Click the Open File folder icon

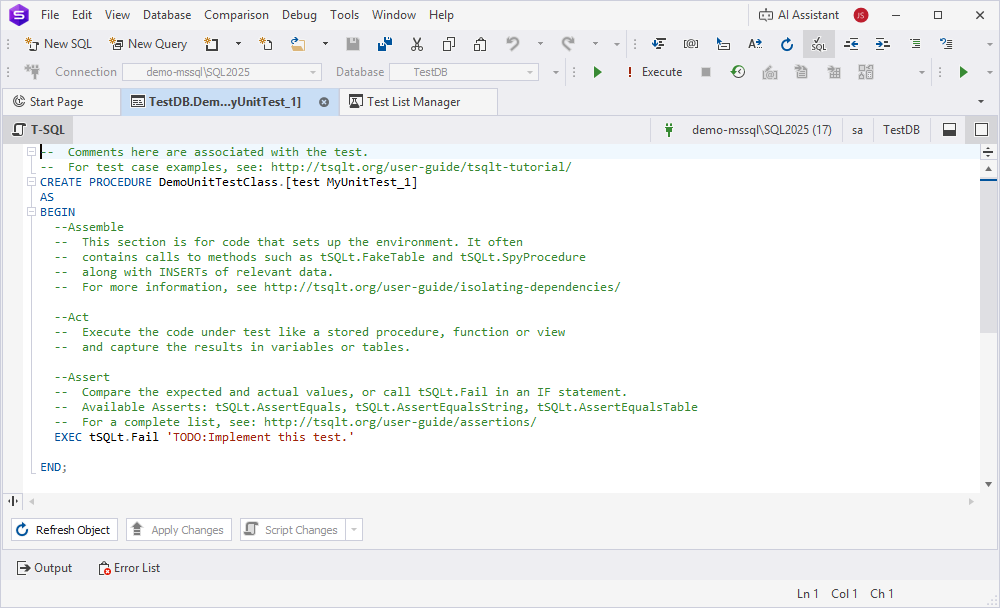pos(297,44)
